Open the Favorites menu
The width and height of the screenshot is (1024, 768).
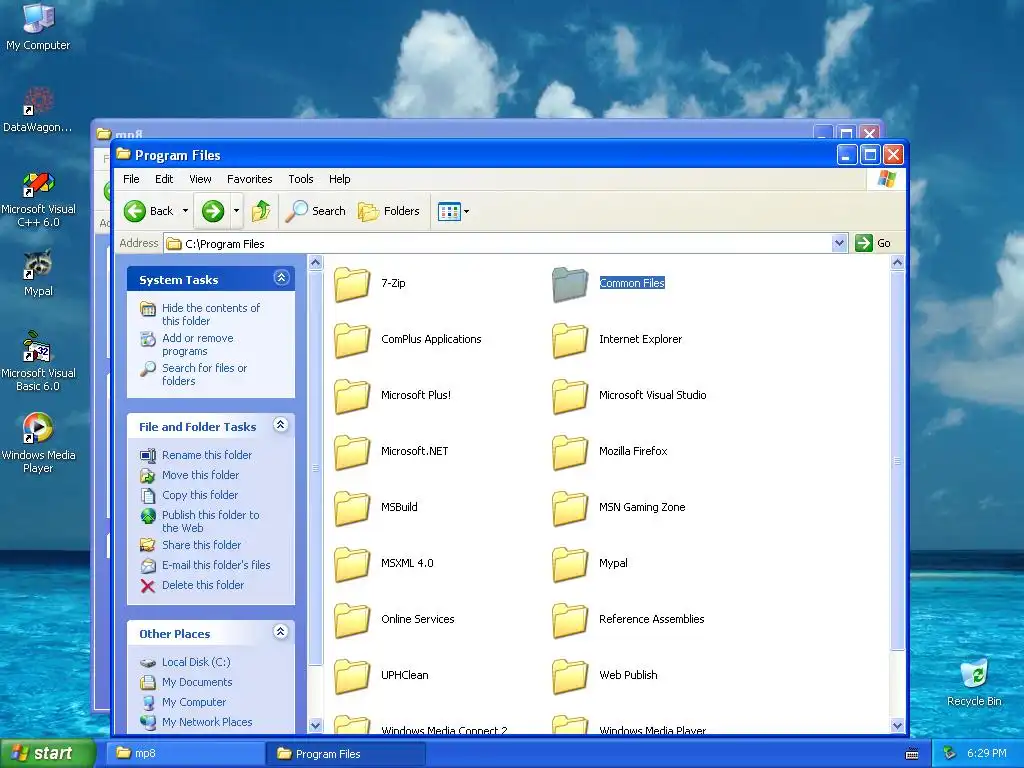[249, 179]
